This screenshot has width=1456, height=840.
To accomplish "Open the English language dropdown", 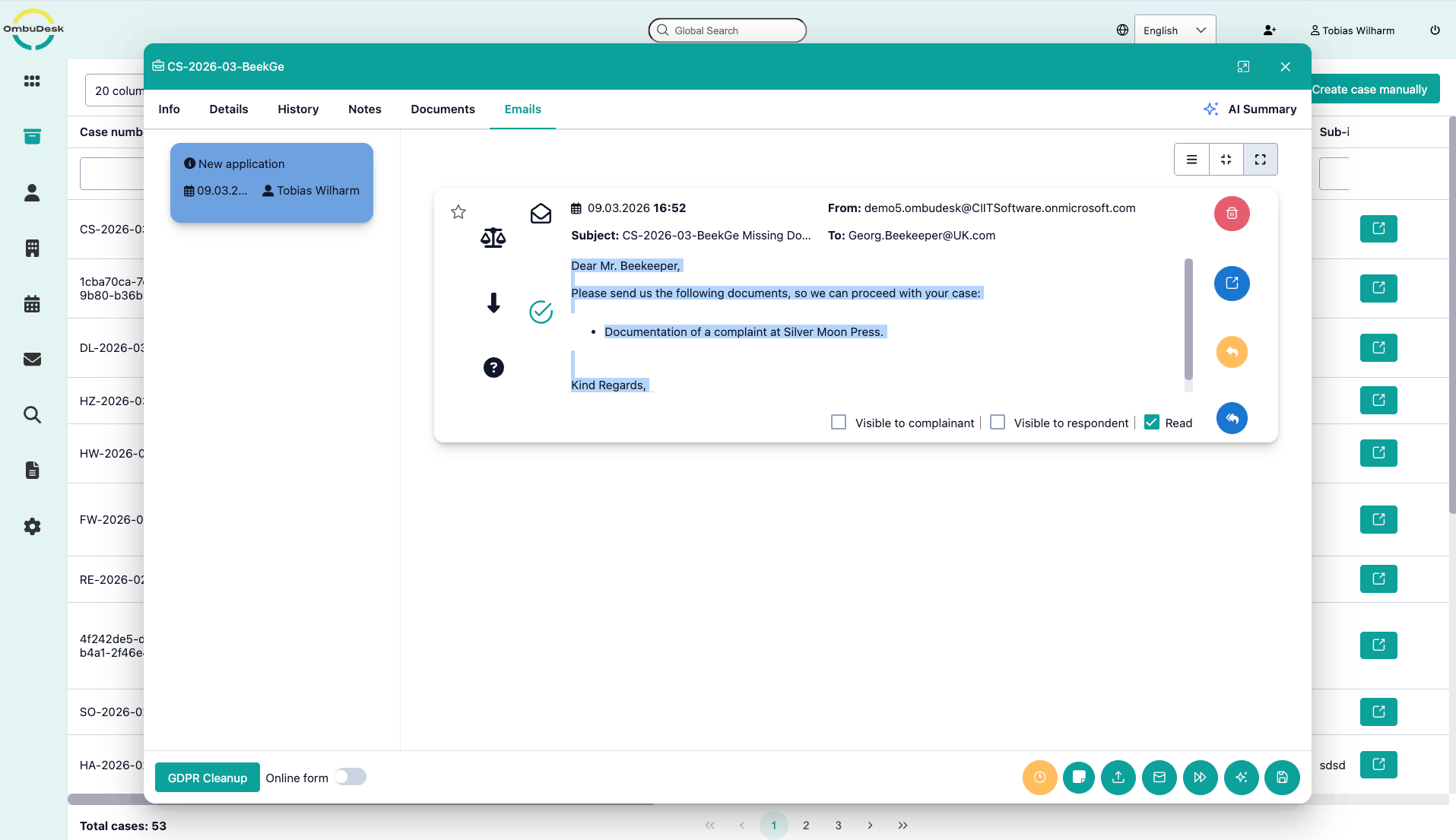I will pos(1175,30).
